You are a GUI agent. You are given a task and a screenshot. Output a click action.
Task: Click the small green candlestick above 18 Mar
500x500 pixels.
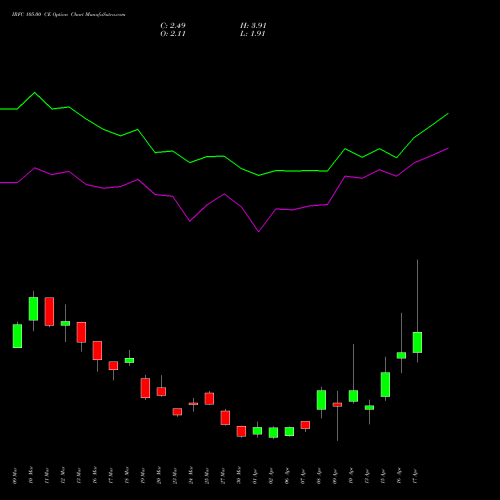(x=129, y=360)
